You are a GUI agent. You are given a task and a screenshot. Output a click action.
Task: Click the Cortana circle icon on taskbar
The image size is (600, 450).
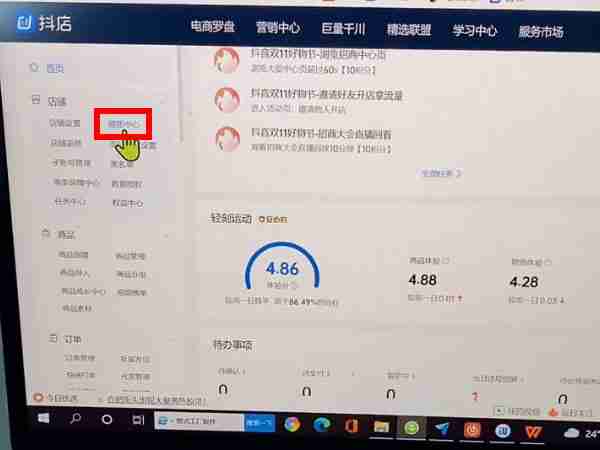tap(107, 419)
